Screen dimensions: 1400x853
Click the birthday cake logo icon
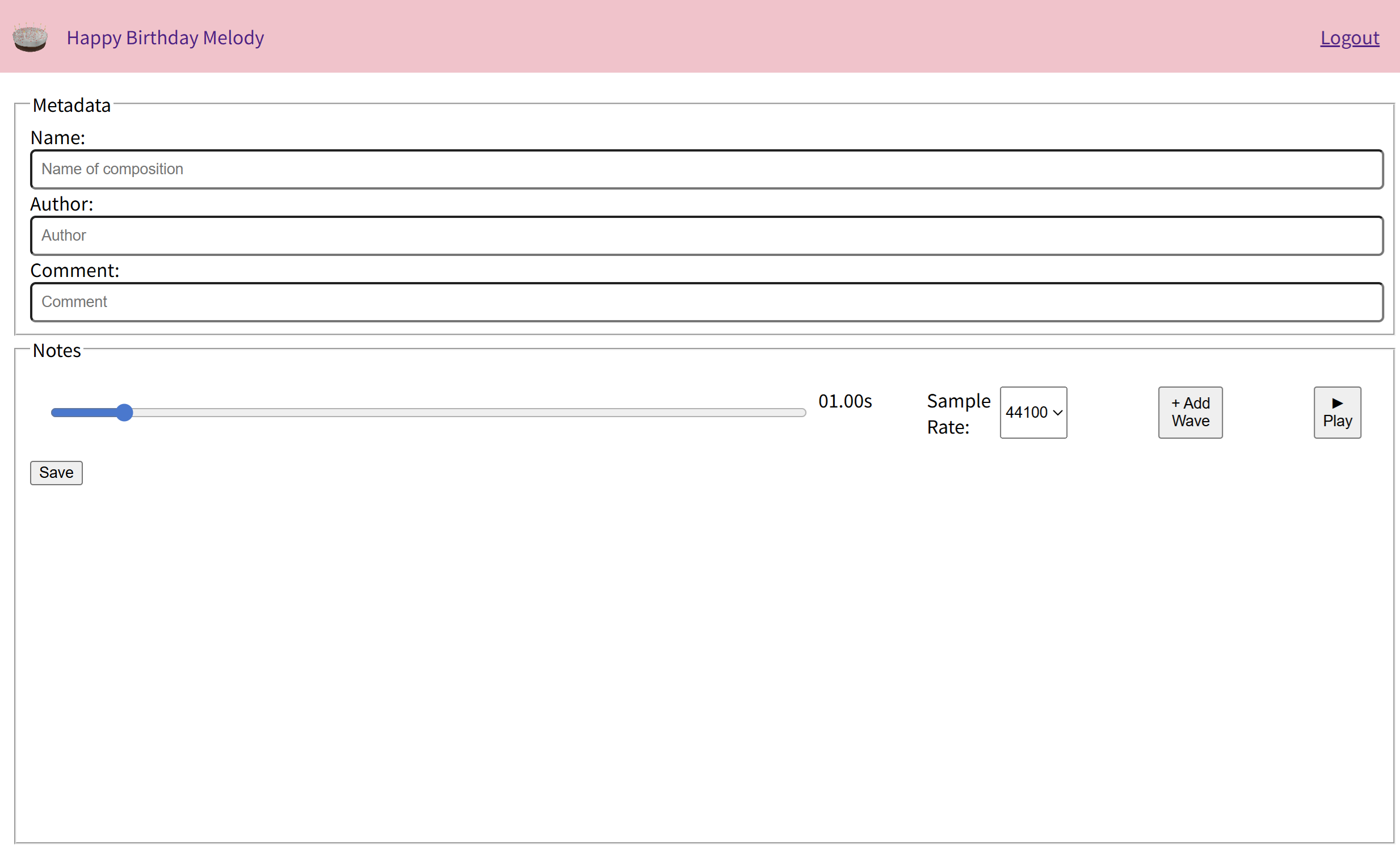tap(30, 37)
